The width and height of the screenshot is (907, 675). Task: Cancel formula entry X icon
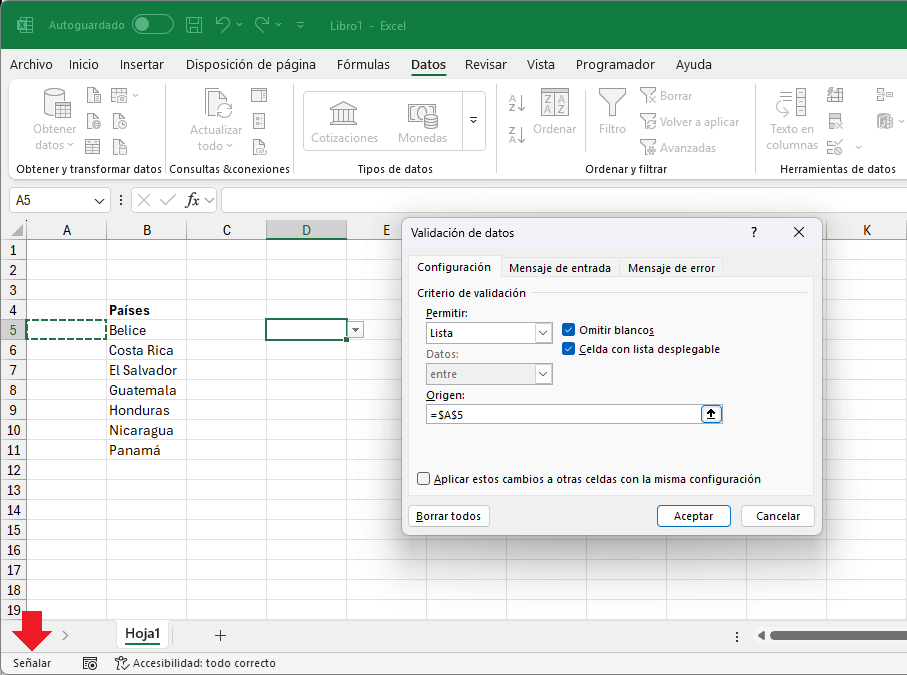(144, 200)
